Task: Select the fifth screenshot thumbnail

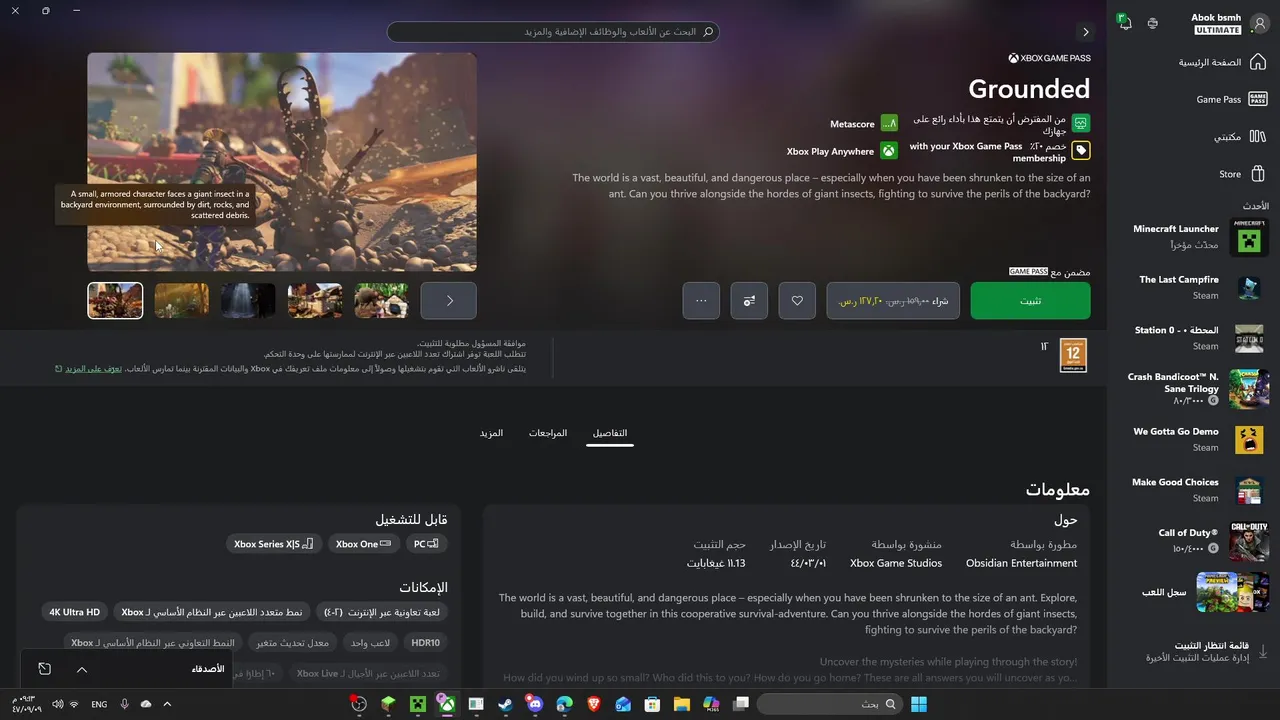Action: (x=381, y=300)
